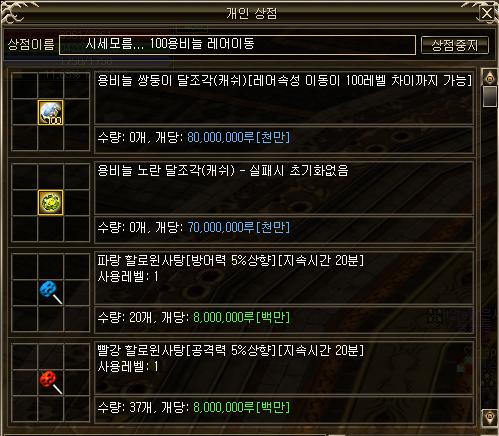499x436 pixels.
Task: Pick the red Halloween candy icon
Action: click(x=50, y=382)
